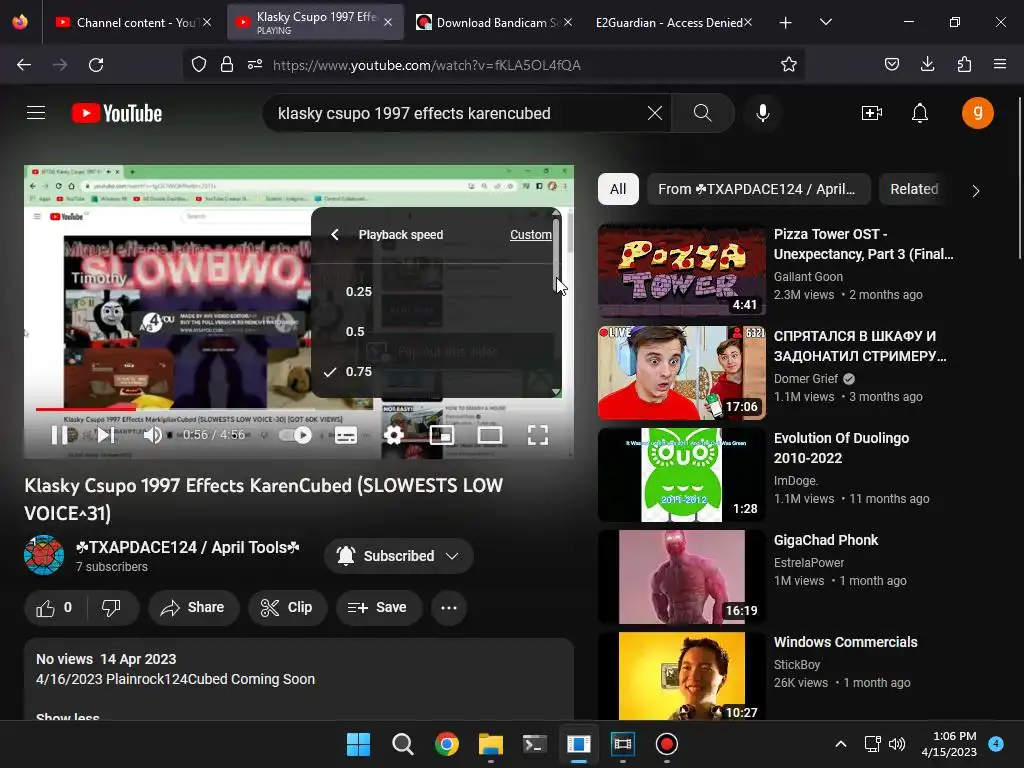Open the orange account avatar menu
This screenshot has width=1024, height=768.
point(977,113)
